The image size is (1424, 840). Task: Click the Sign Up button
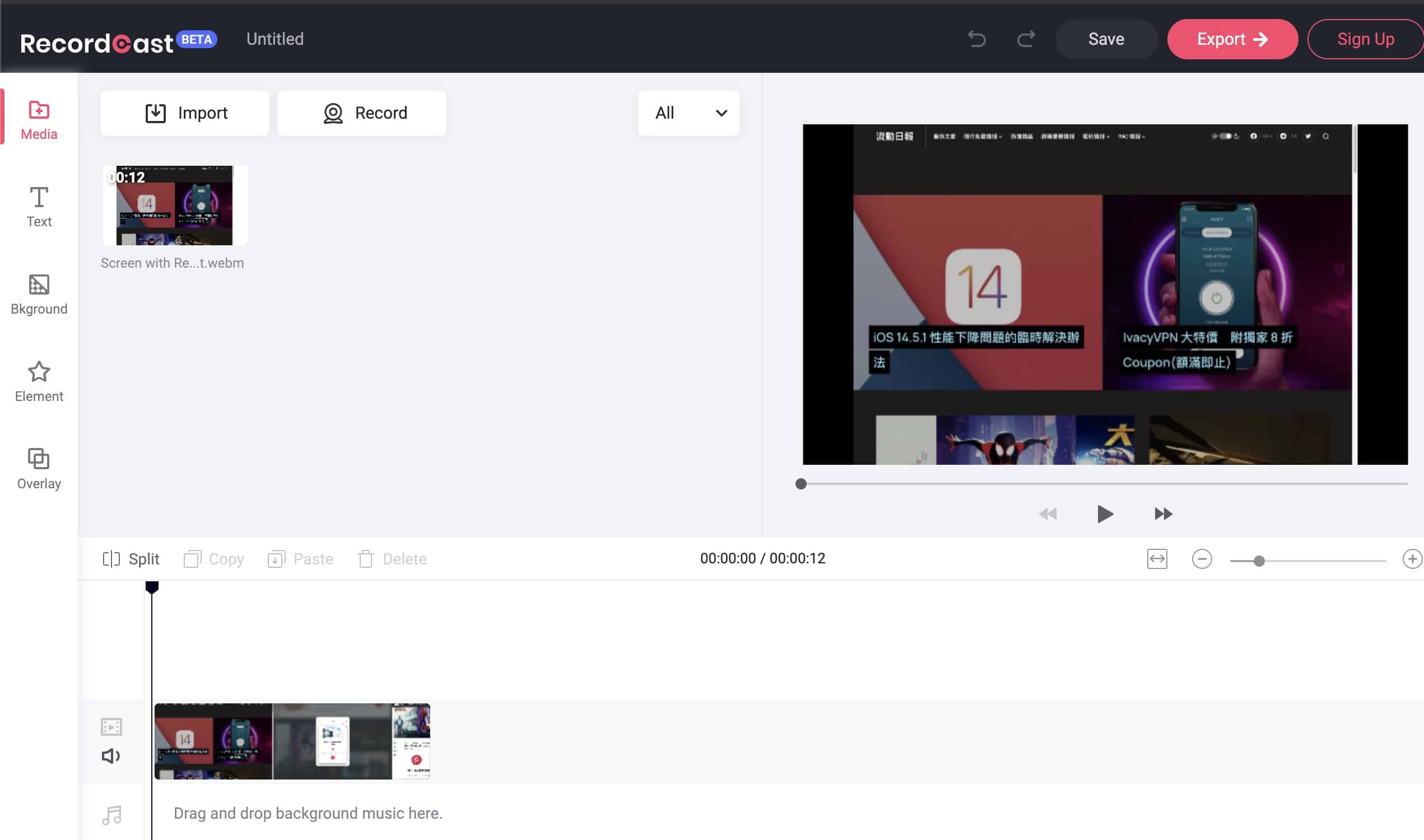coord(1365,39)
